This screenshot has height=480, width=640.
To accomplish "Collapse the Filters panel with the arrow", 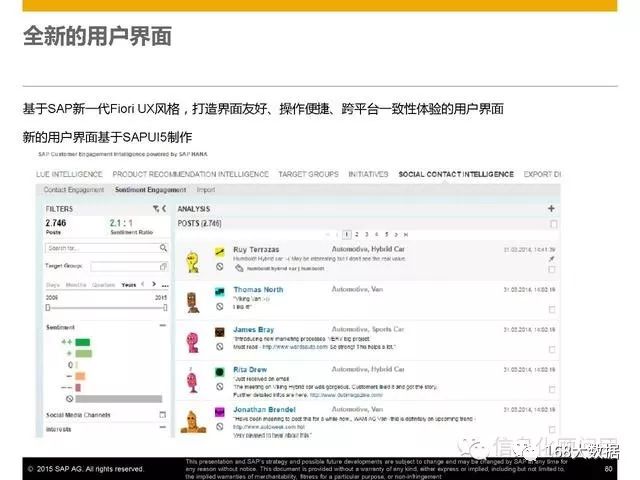I will pyautogui.click(x=164, y=209).
